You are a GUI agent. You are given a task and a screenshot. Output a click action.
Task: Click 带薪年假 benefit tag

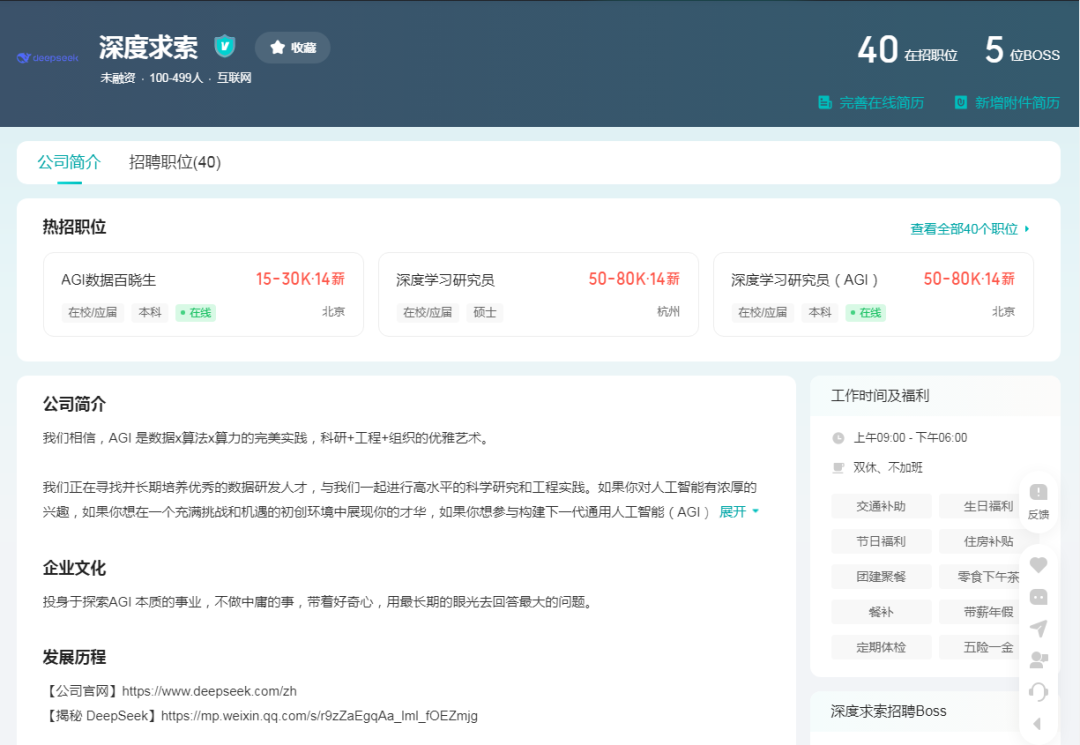pos(988,611)
